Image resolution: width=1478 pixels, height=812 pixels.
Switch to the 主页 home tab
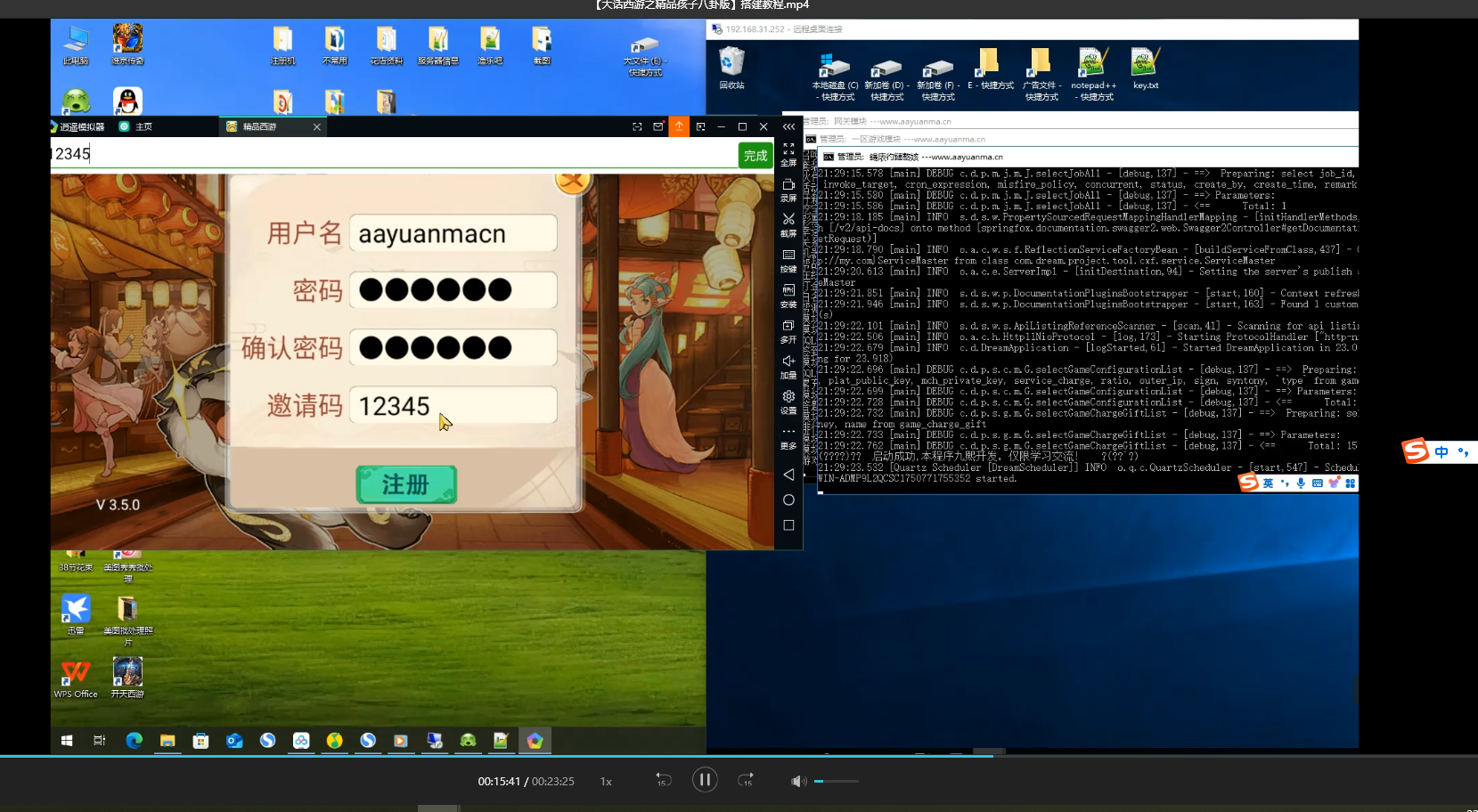(136, 126)
